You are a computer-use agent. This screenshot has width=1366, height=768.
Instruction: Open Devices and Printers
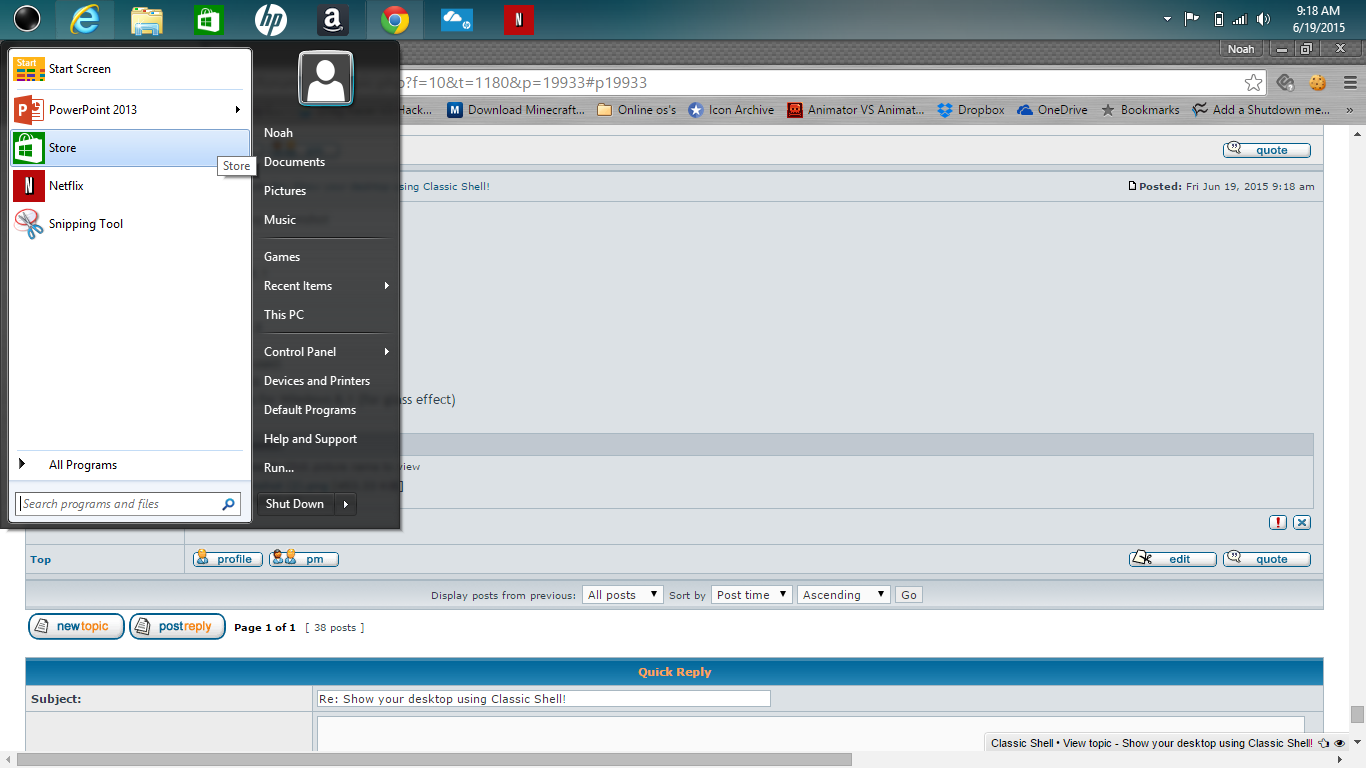coord(317,381)
